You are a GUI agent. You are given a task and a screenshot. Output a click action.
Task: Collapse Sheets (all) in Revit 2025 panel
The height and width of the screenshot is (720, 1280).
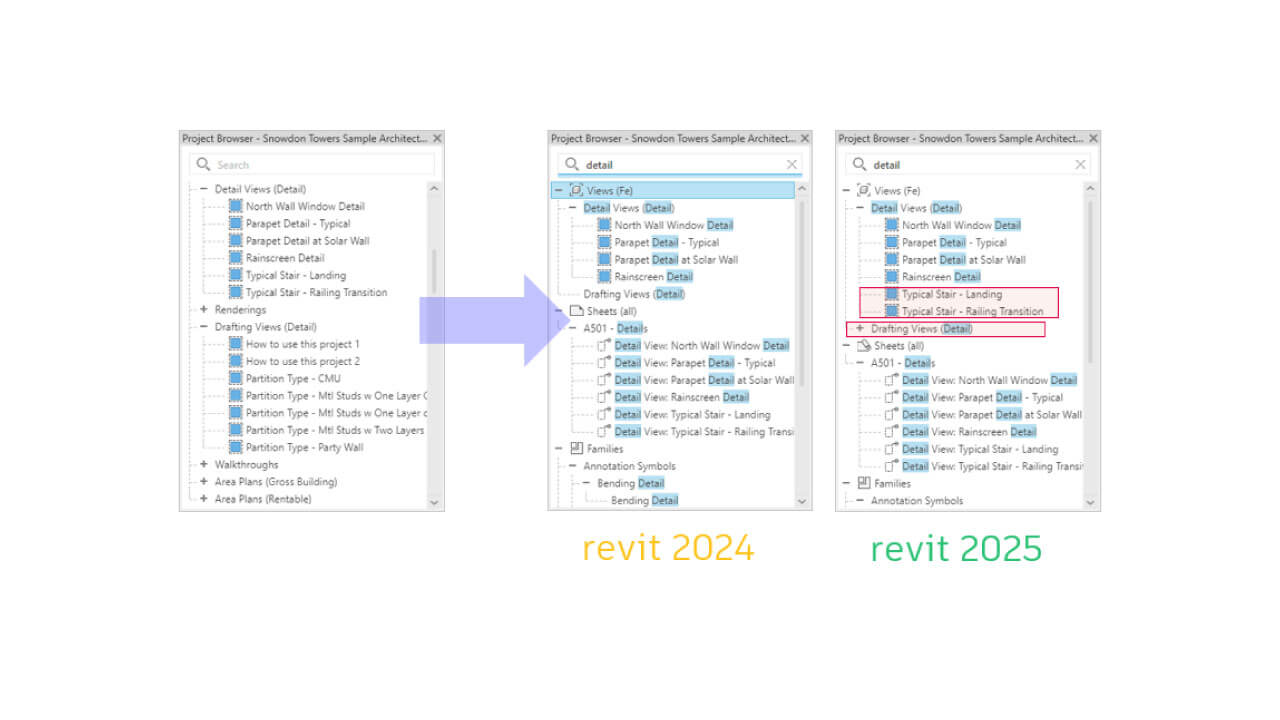tap(846, 345)
